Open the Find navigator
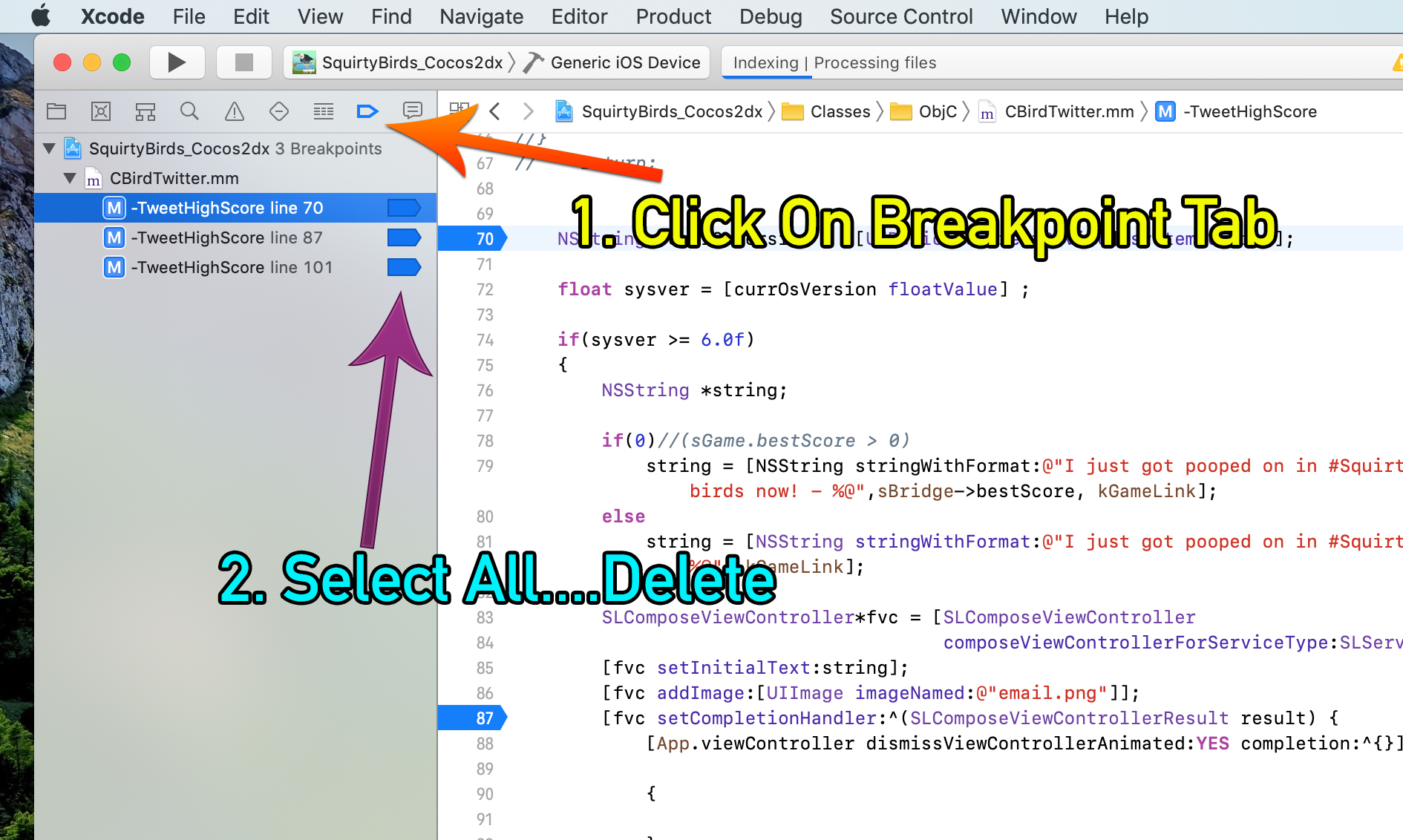 point(189,111)
